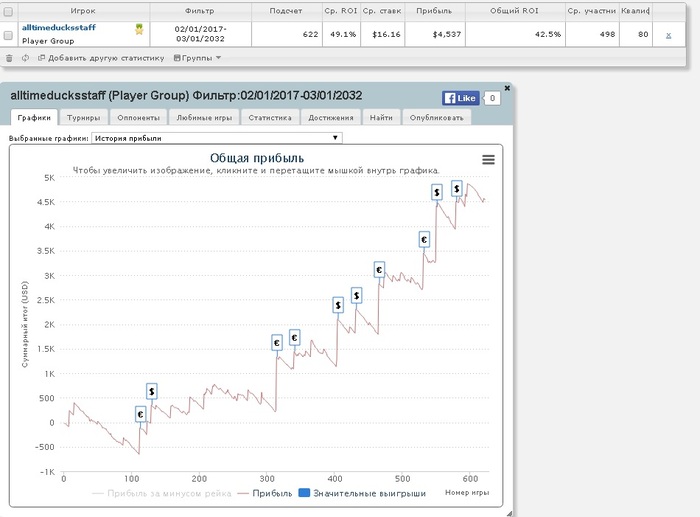Screen dimensions: 700x517
Task: Sort by the 'Ср. ROI' column header
Action: 341,11
